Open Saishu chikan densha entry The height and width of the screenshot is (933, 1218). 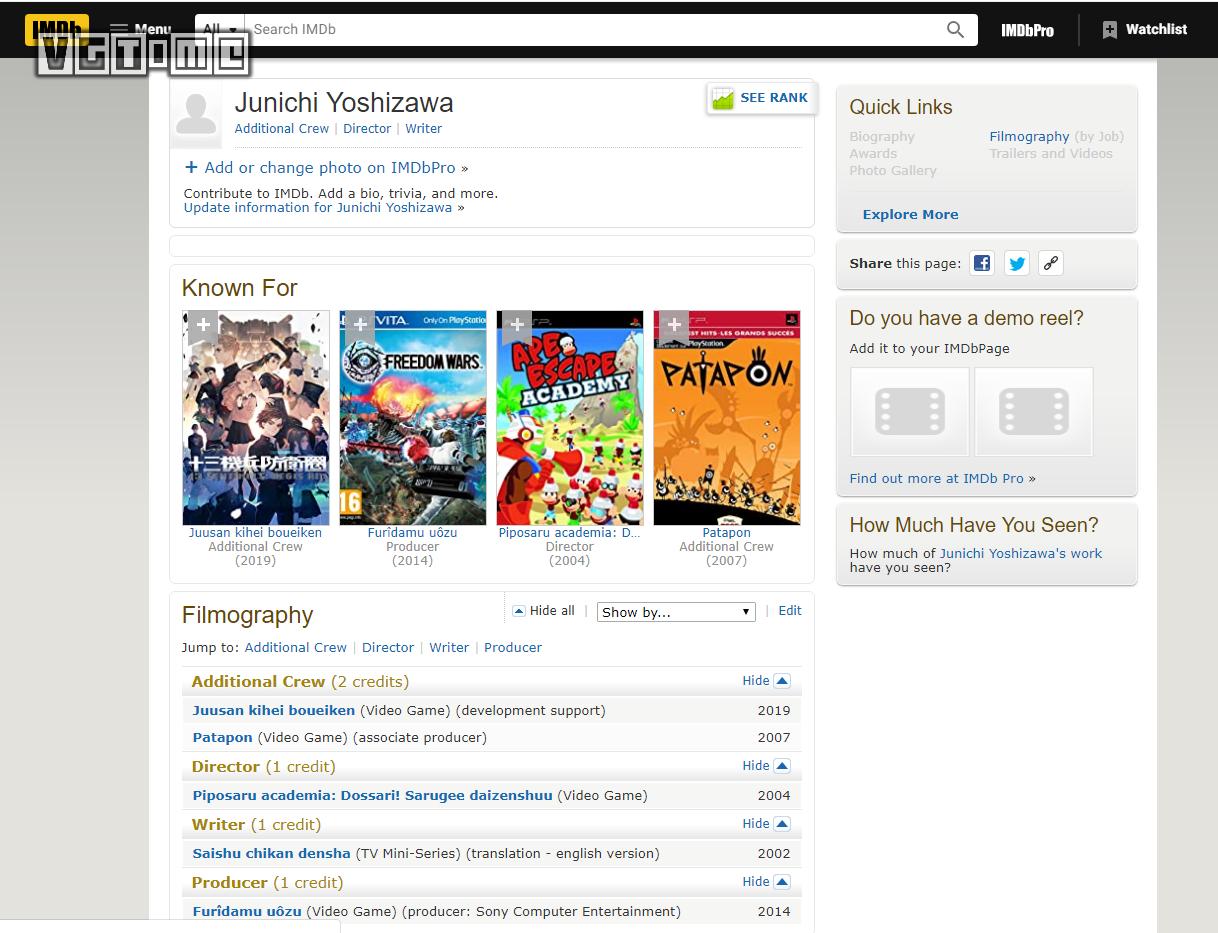click(x=271, y=854)
